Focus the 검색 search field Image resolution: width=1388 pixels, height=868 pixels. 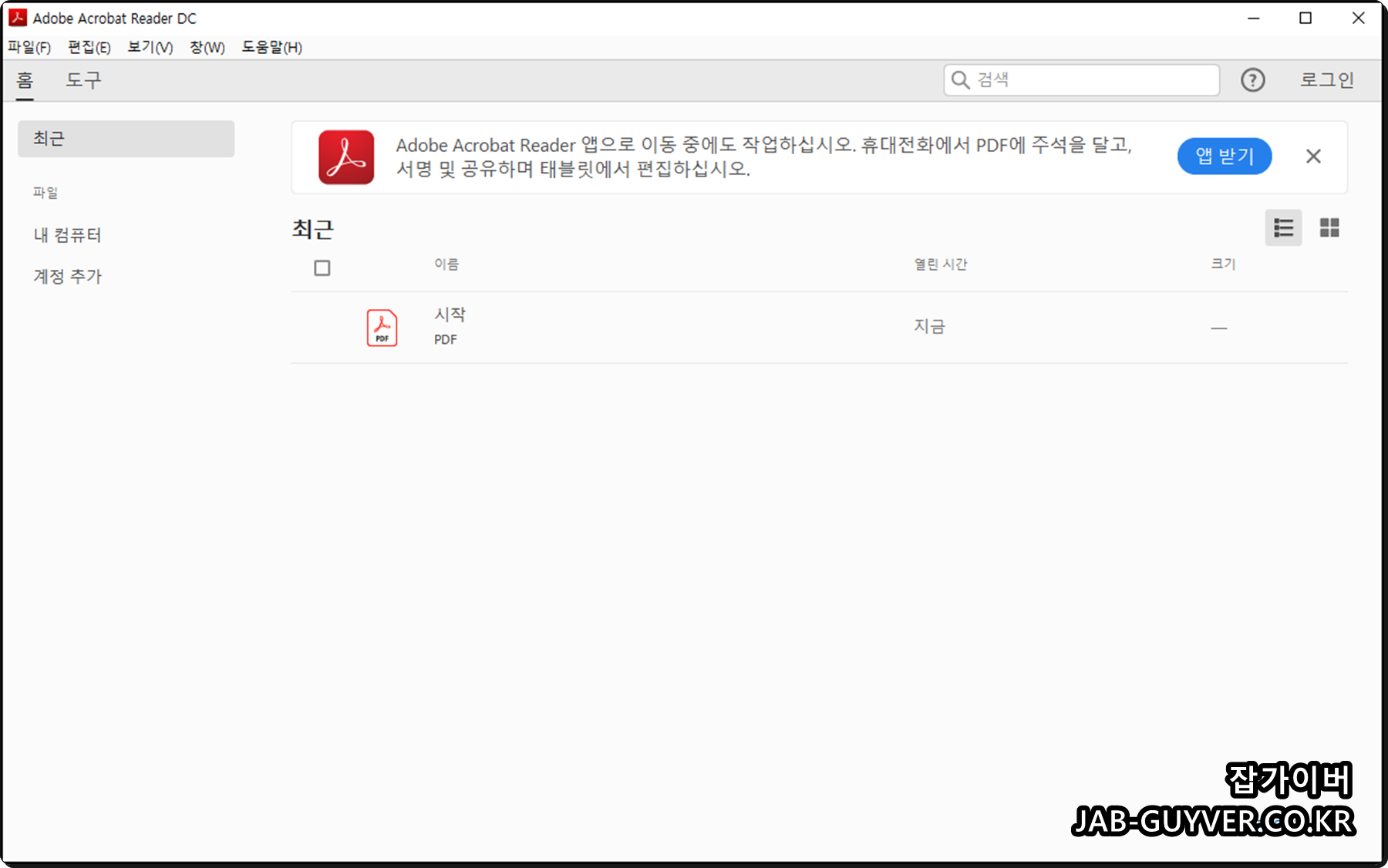(x=1081, y=79)
